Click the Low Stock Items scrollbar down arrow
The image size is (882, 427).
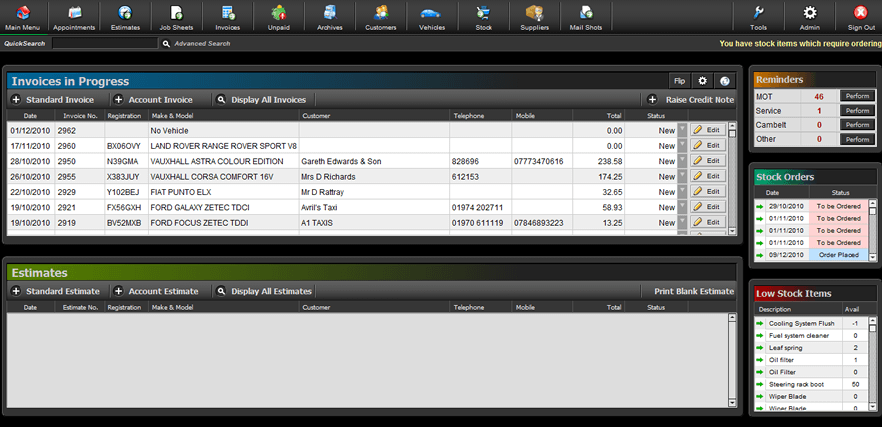(873, 407)
